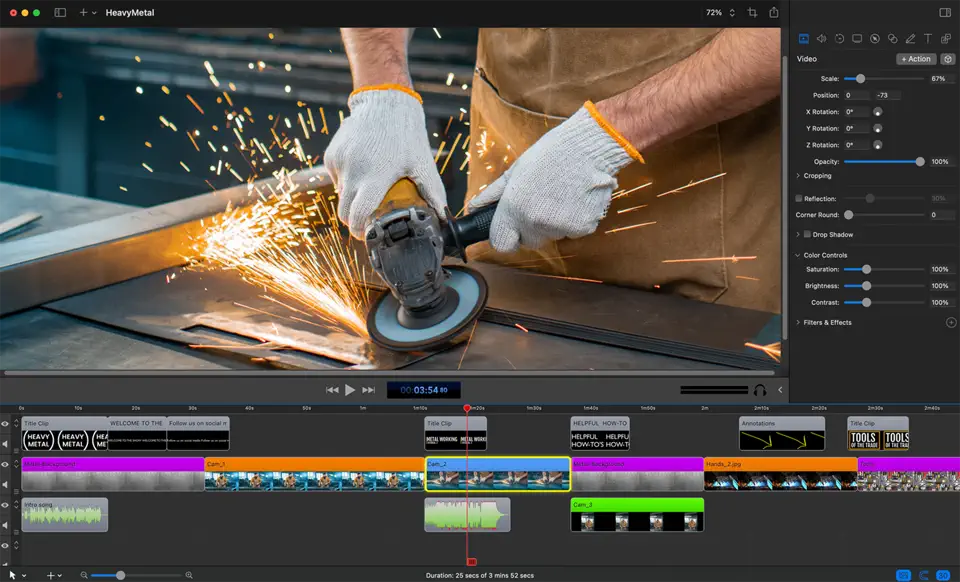Click the Corner Round slider

tap(884, 215)
